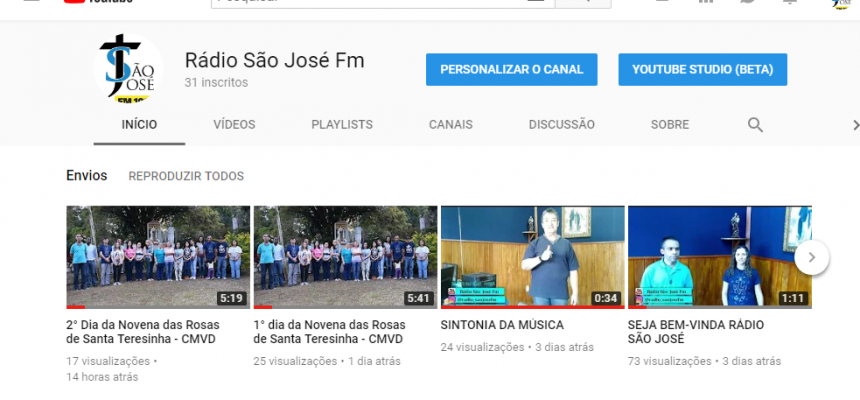This screenshot has height=400, width=860.
Task: Open the VÍDEOS tab
Action: pyautogui.click(x=234, y=125)
